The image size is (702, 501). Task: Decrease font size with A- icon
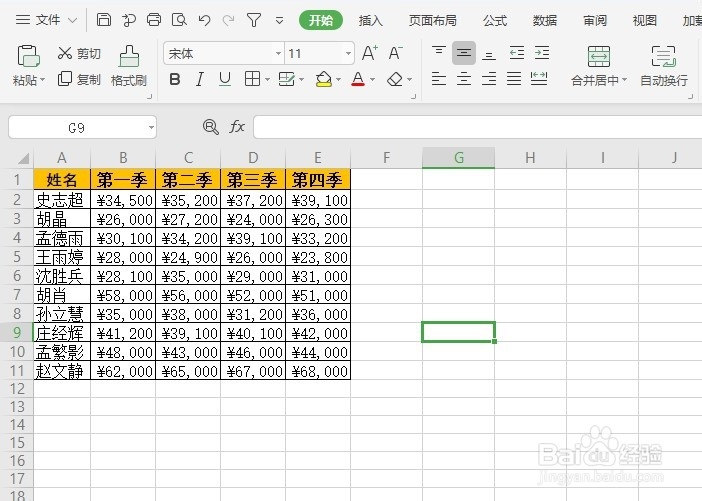tap(395, 53)
